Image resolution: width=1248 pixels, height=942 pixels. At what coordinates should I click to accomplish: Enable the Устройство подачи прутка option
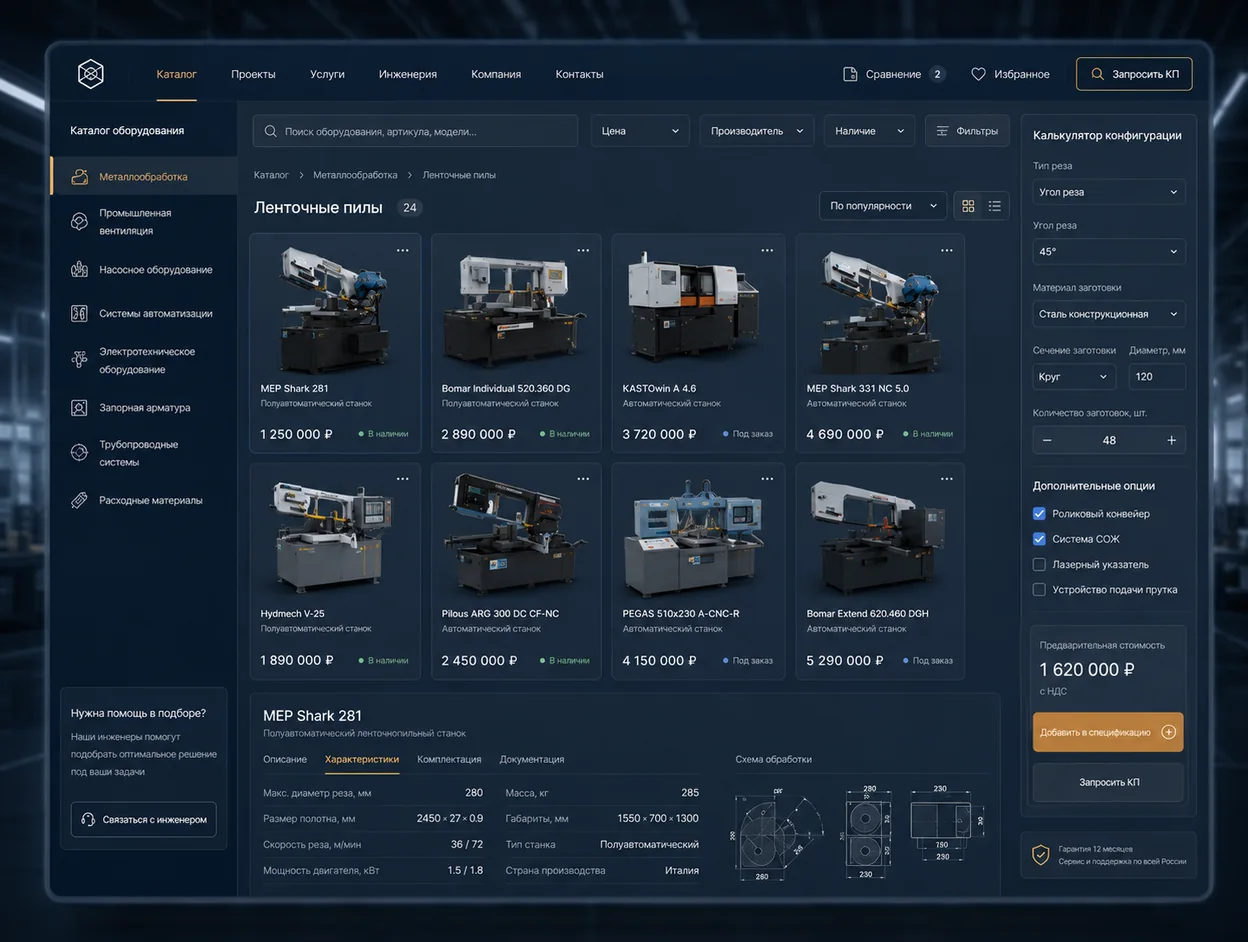[x=1039, y=590]
